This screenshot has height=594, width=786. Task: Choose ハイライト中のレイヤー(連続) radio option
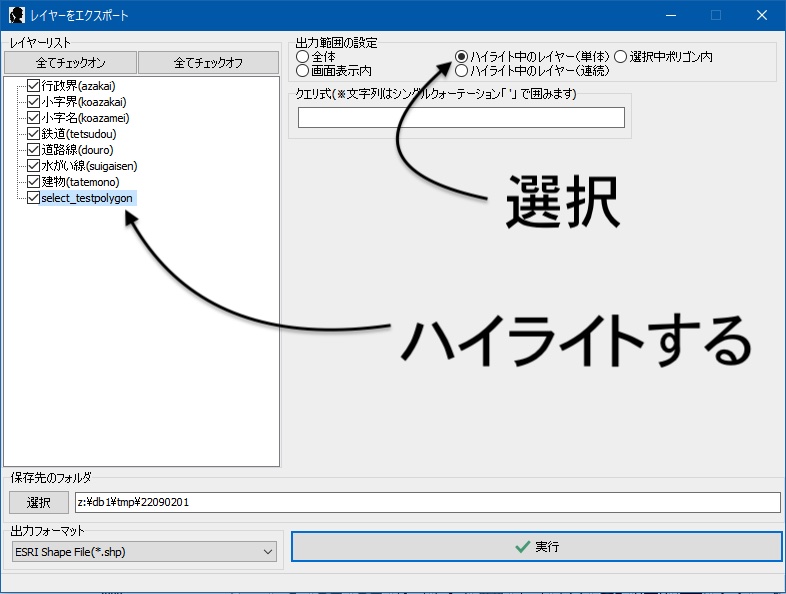pos(462,71)
